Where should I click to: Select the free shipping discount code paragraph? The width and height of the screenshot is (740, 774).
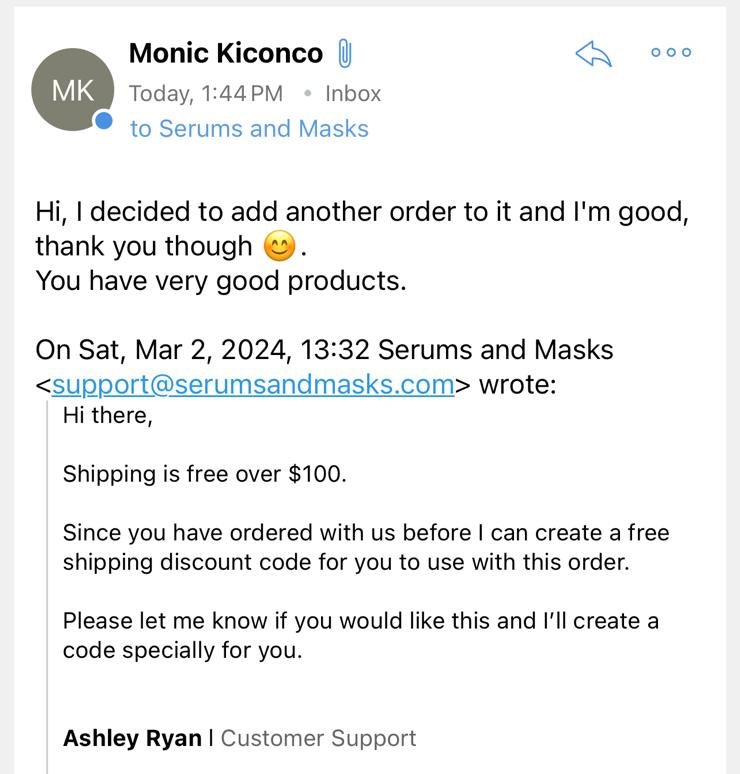coord(366,547)
